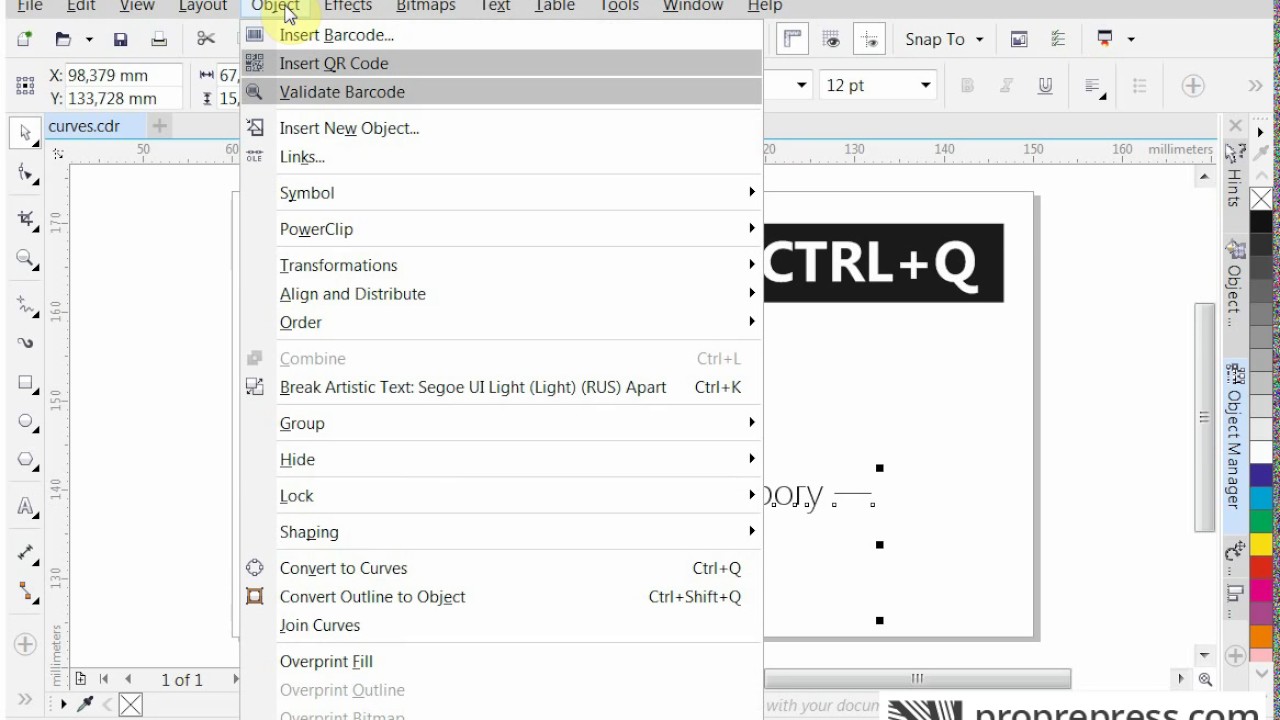Click the application launcher icon
The height and width of the screenshot is (720, 1280).
[1105, 39]
